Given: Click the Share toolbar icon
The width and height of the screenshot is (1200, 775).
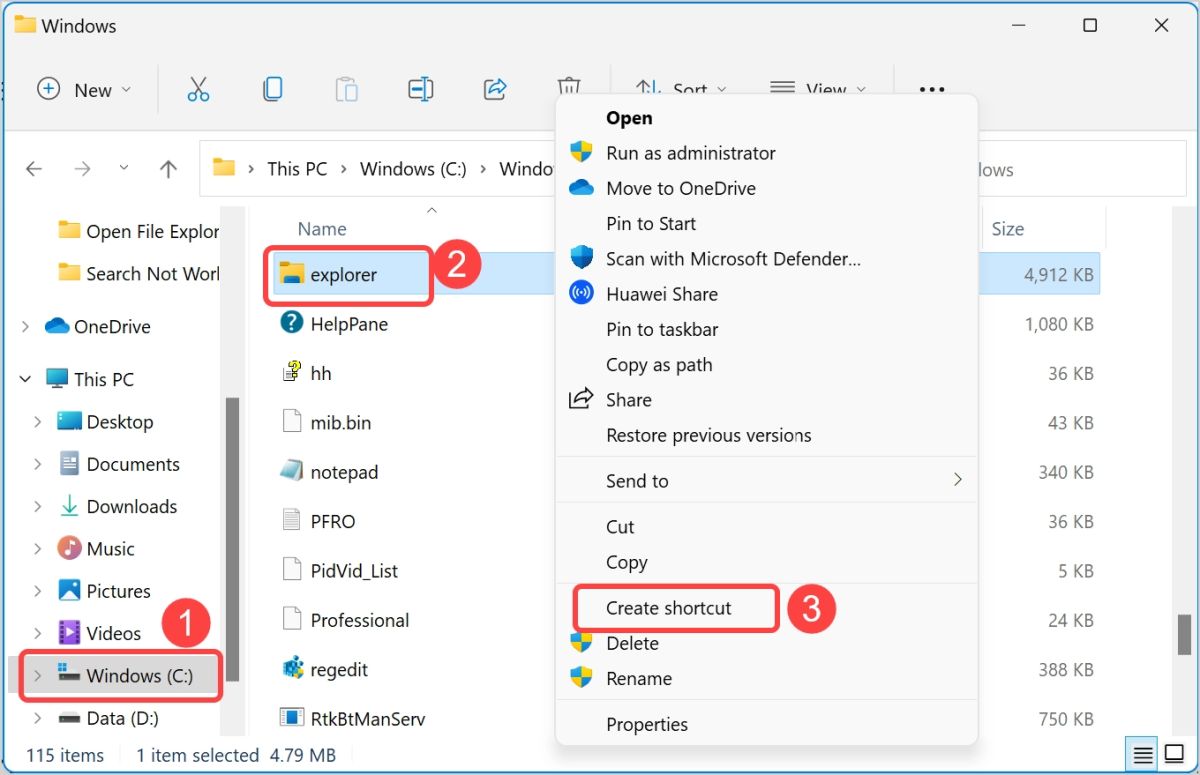Looking at the screenshot, I should [495, 89].
